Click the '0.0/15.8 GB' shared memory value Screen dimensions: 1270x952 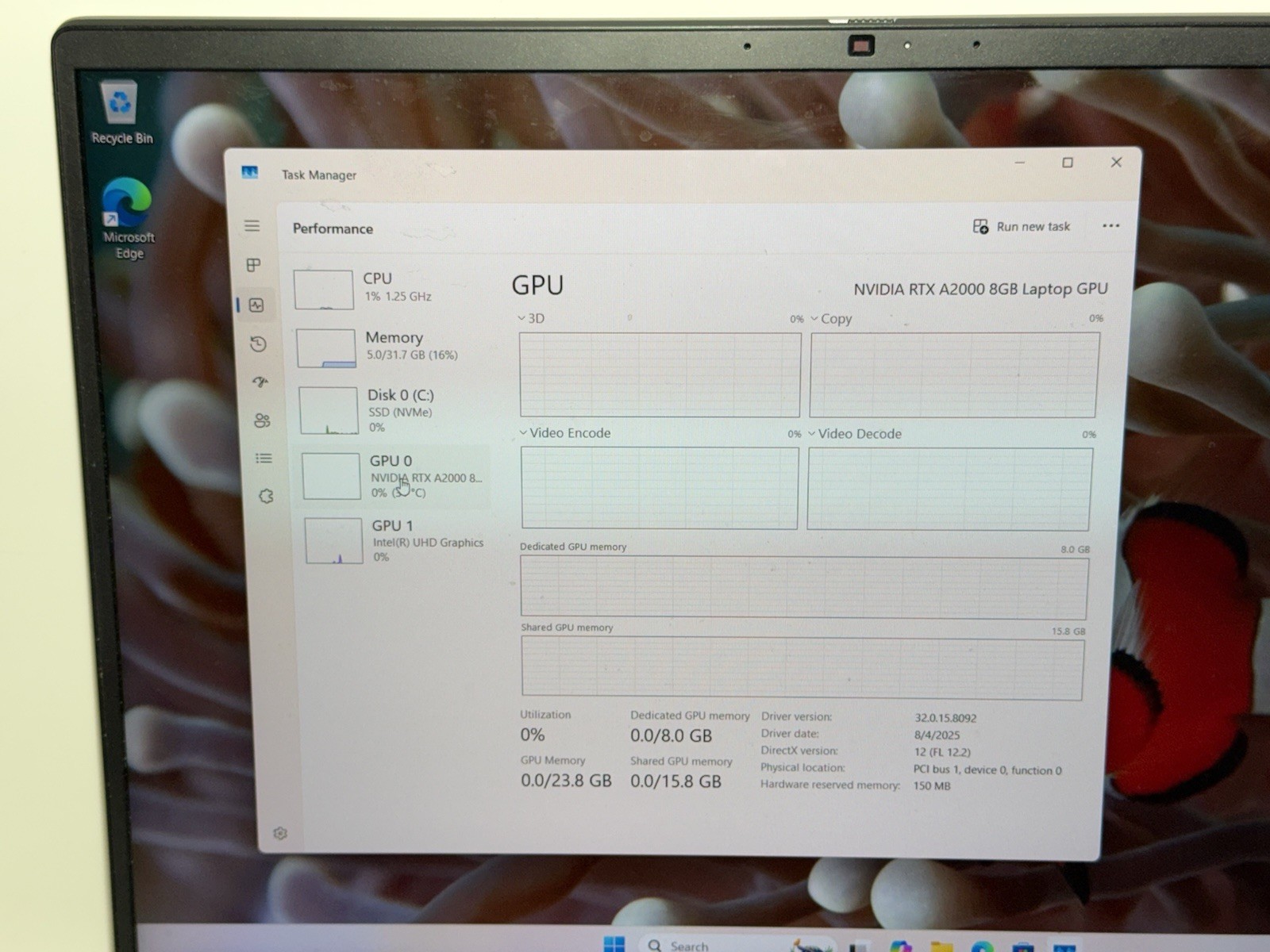coord(675,781)
